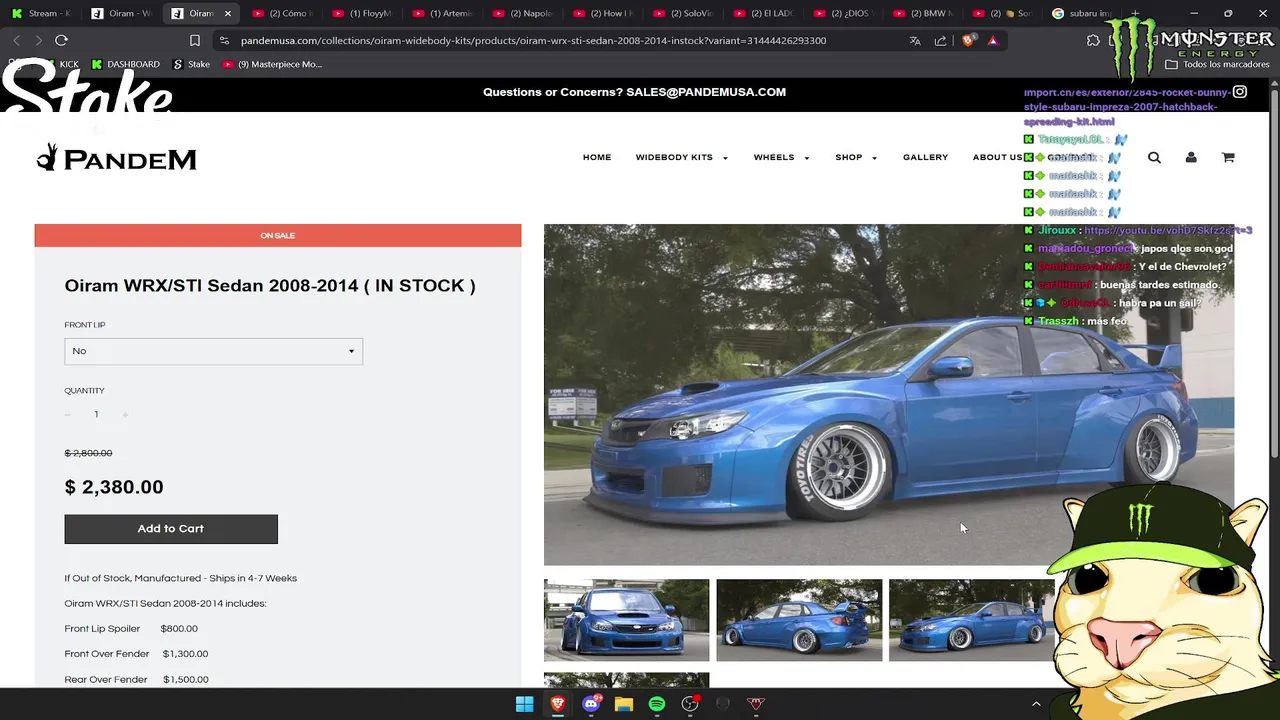Switch to the SoloVin YouTube tab
The image size is (1280, 720).
682,14
